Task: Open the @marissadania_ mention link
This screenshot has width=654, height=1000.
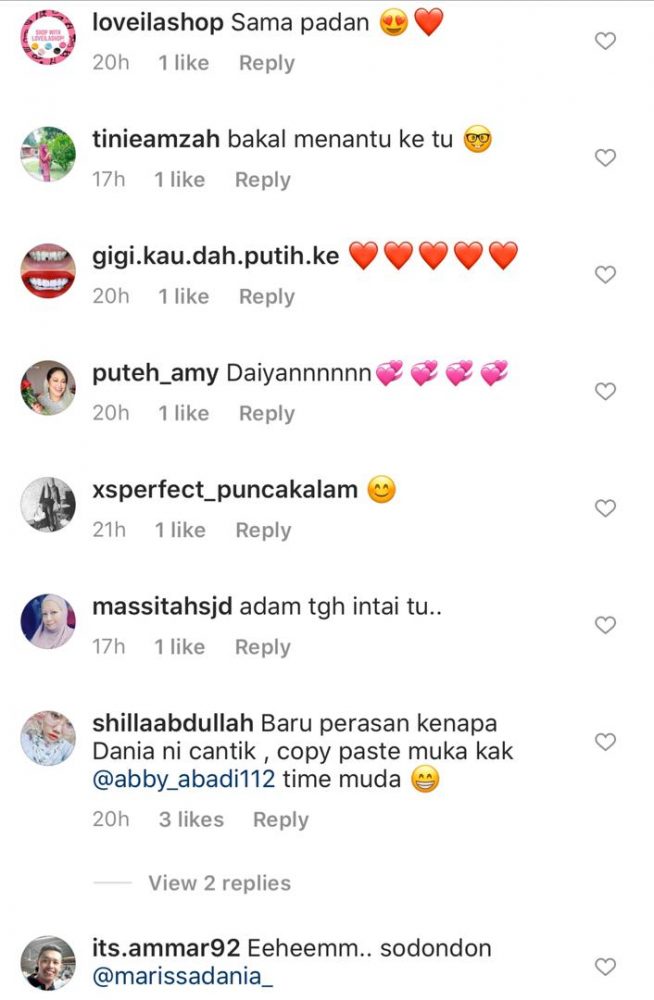Action: pyautogui.click(x=182, y=976)
